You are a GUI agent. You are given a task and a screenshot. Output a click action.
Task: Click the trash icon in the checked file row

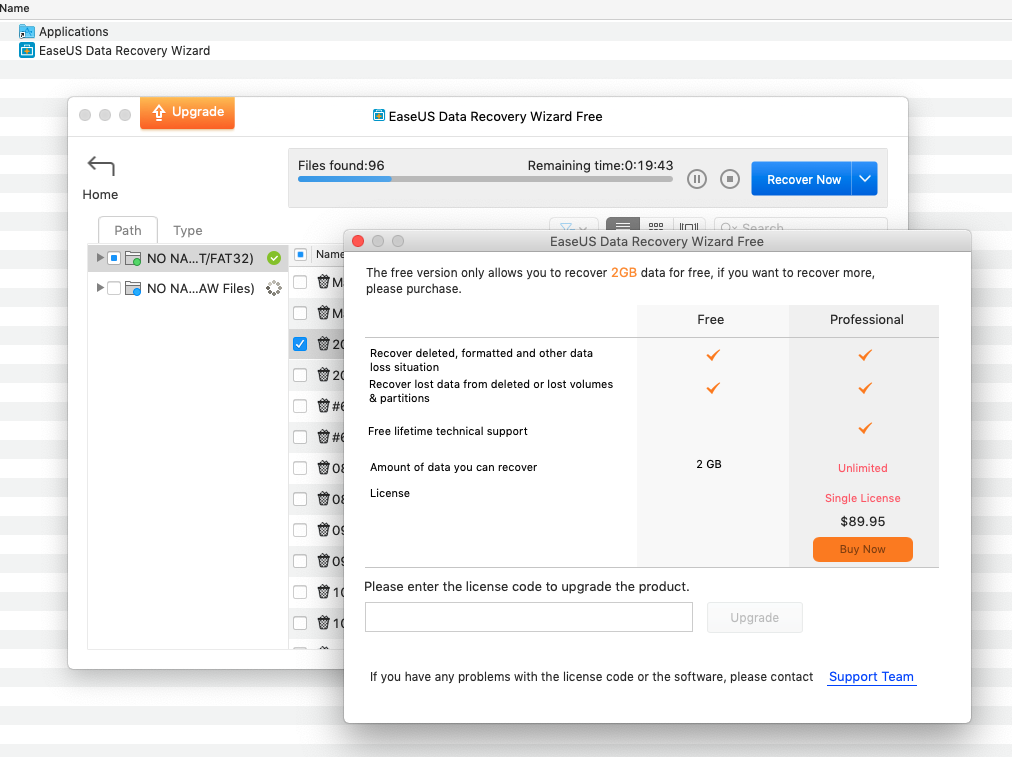[324, 344]
